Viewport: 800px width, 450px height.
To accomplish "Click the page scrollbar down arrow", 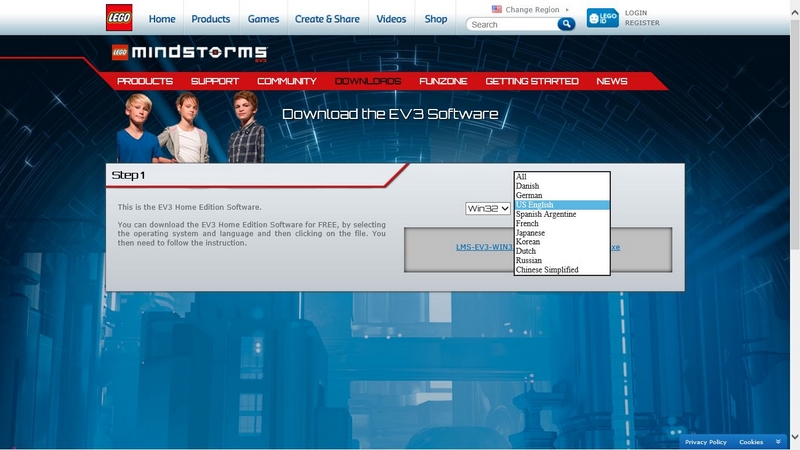I will (795, 436).
